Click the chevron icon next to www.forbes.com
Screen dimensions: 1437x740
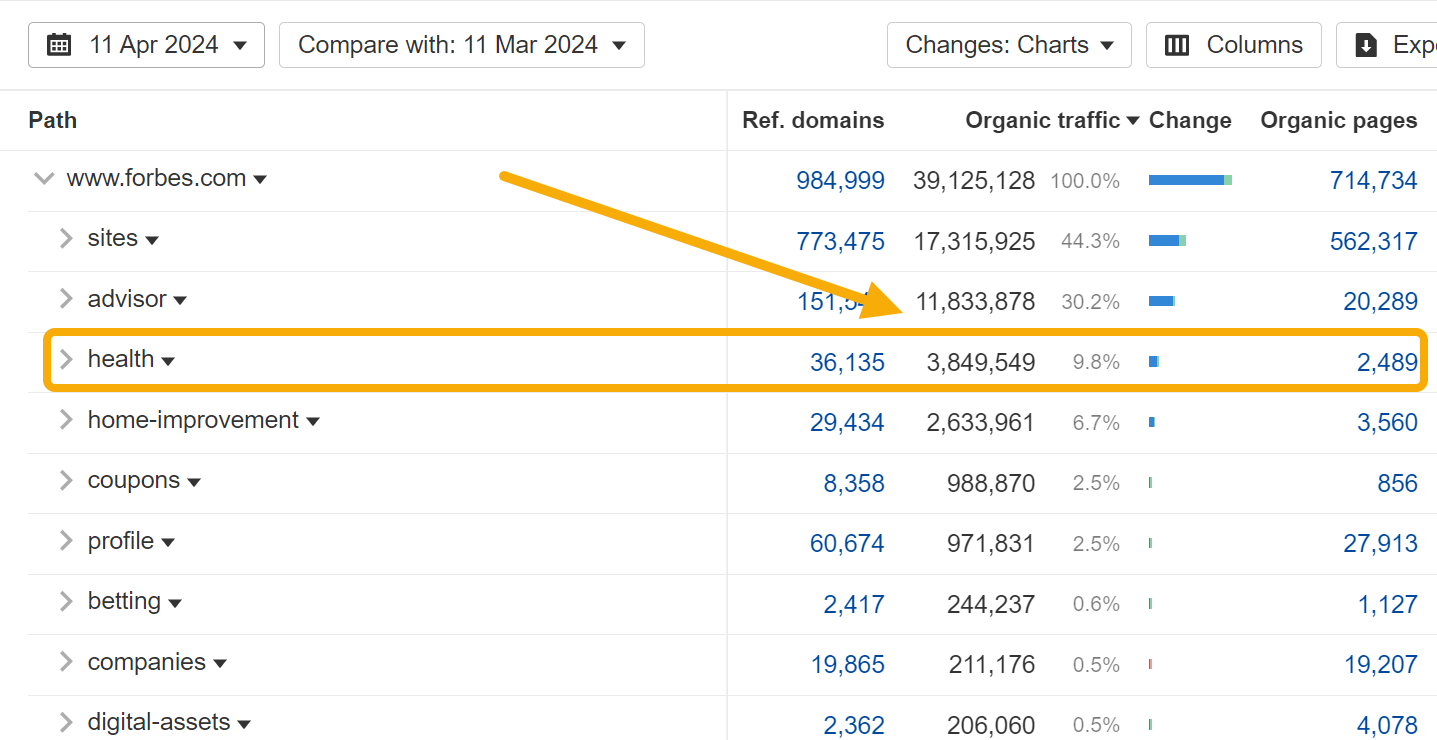point(261,179)
